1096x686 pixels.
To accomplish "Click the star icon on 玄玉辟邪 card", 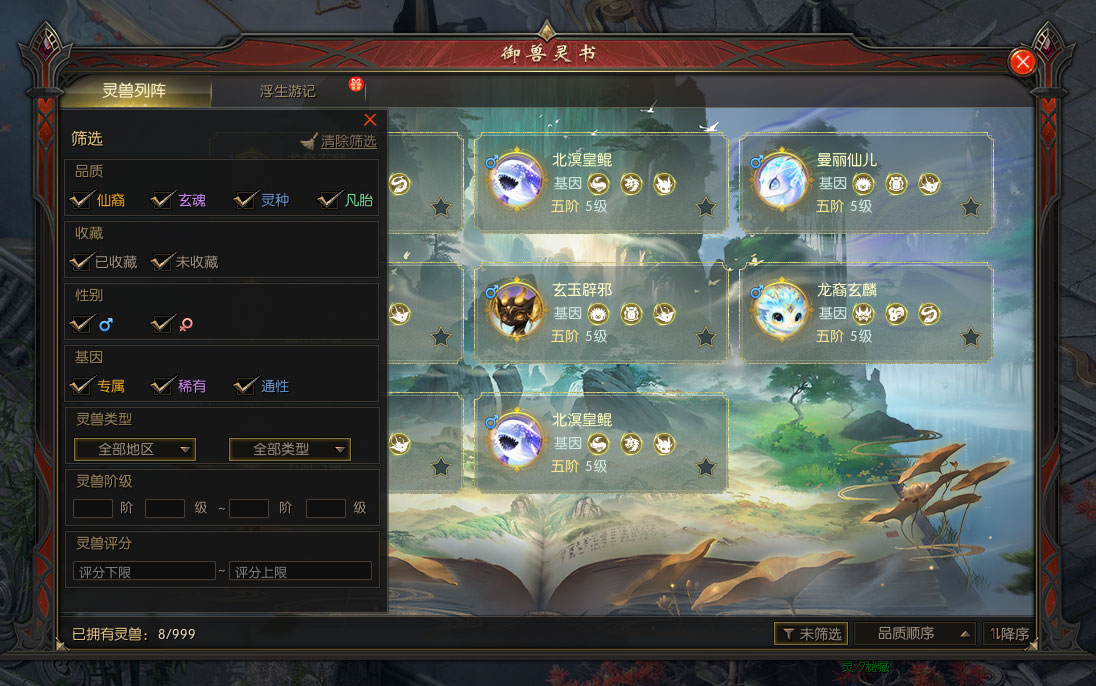I will click(x=706, y=337).
